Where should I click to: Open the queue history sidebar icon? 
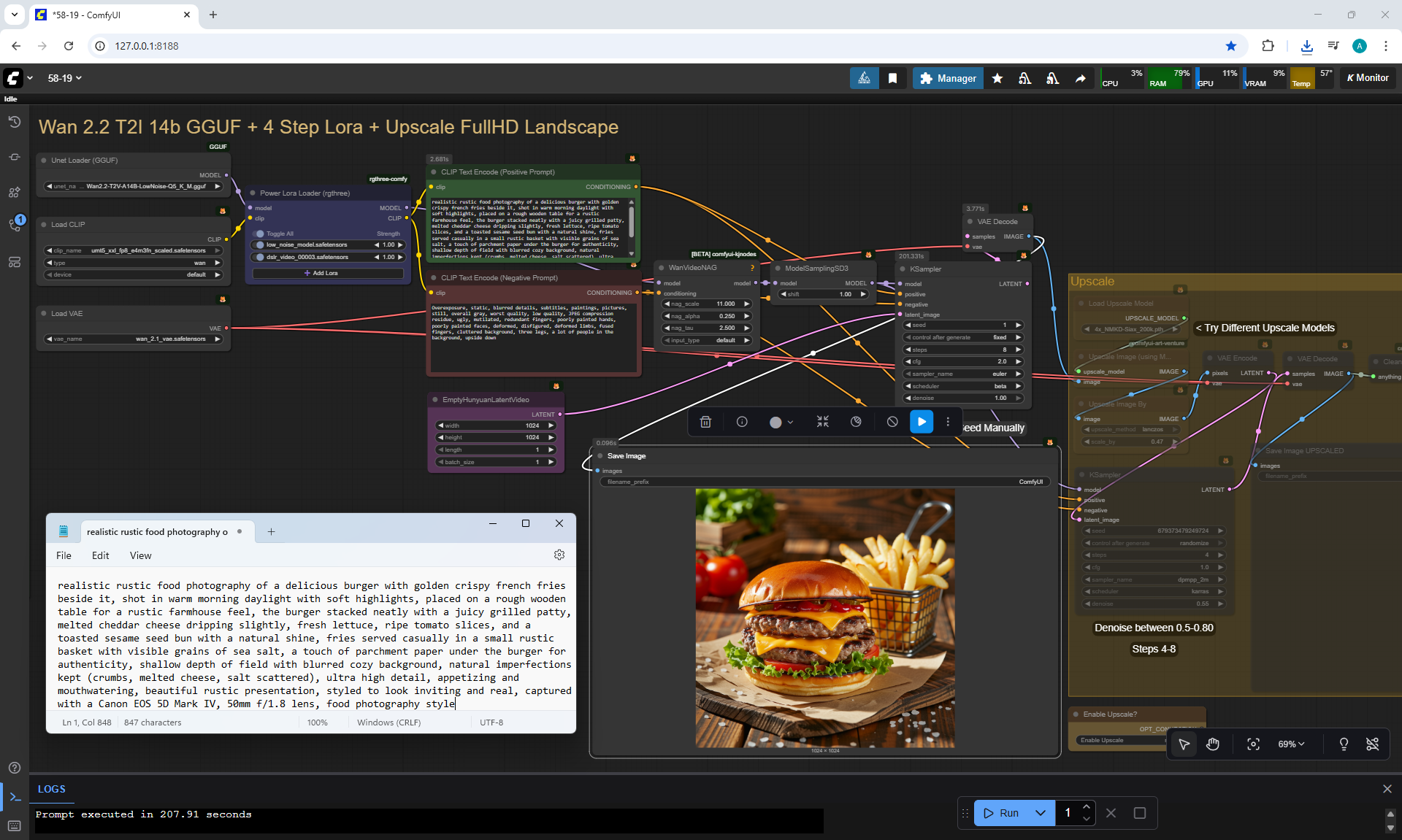[14, 122]
